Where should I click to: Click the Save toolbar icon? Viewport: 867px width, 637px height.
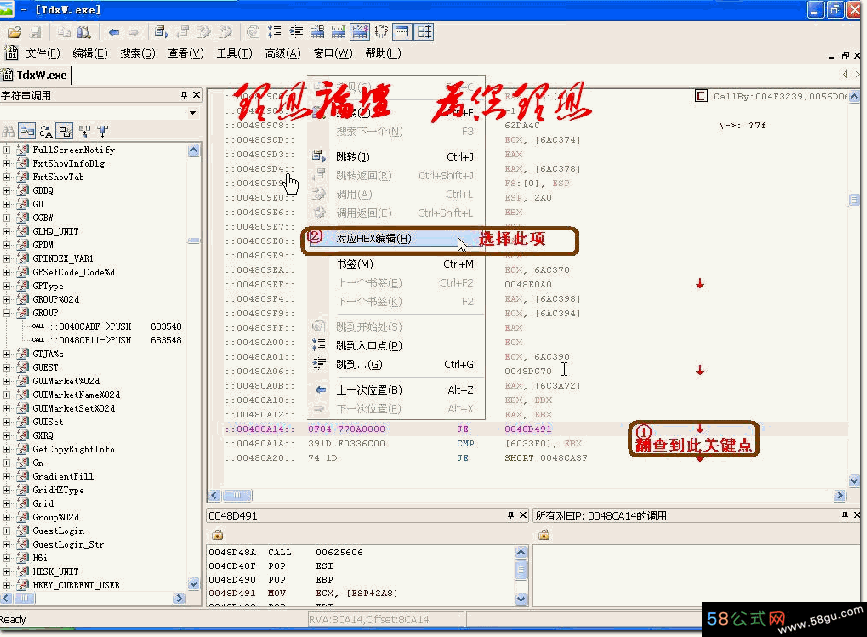coord(34,32)
